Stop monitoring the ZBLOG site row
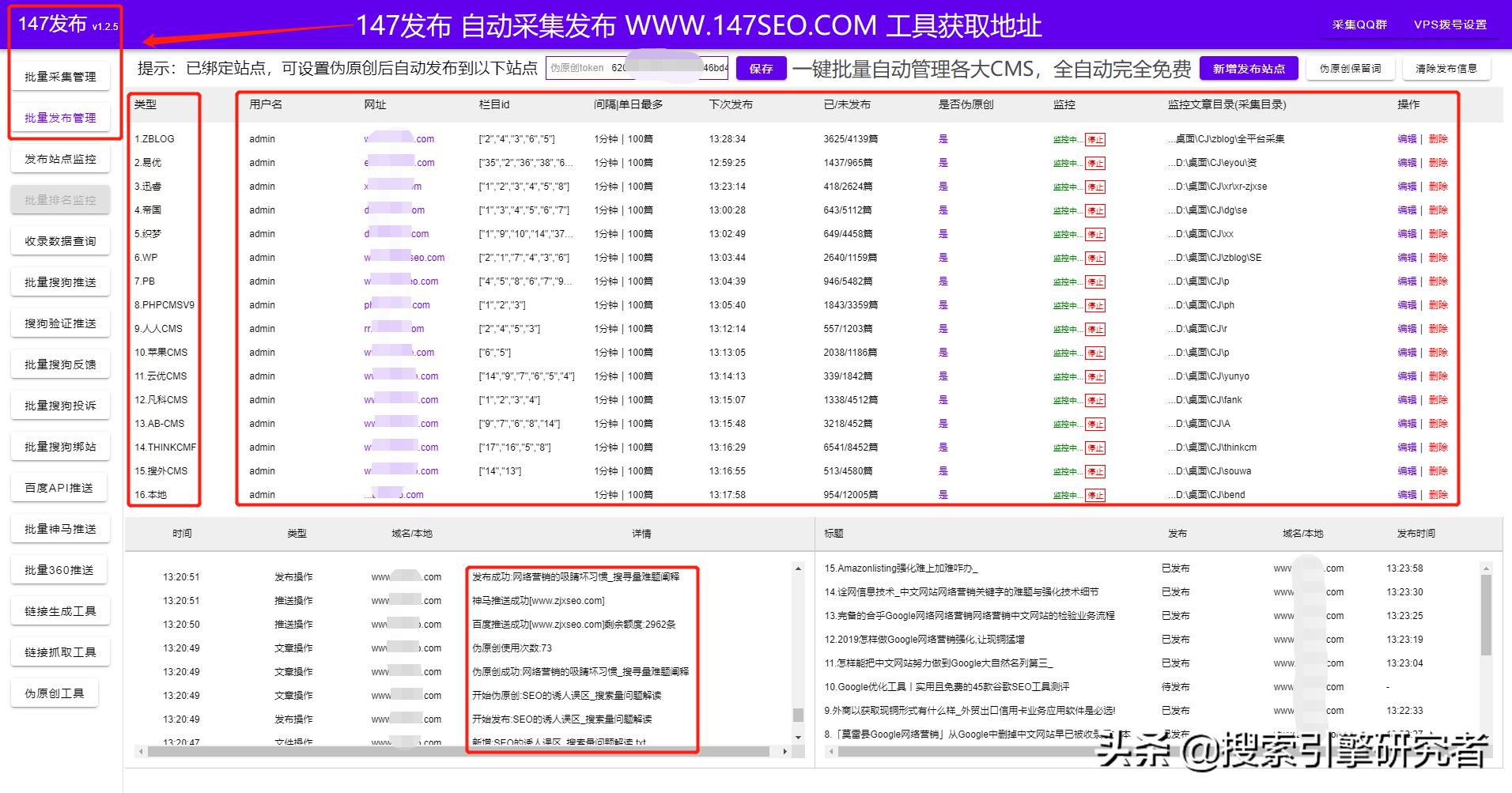Screen dimensions: 1512x793 [x=1094, y=139]
